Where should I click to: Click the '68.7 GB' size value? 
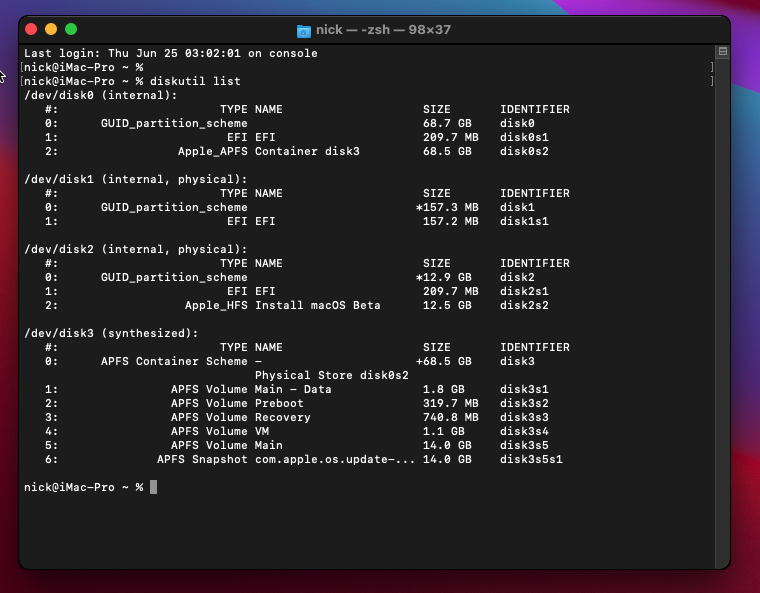tap(447, 123)
